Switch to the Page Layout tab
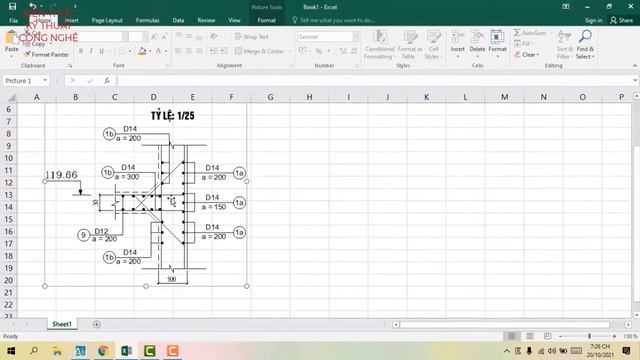640x360 pixels. point(107,20)
